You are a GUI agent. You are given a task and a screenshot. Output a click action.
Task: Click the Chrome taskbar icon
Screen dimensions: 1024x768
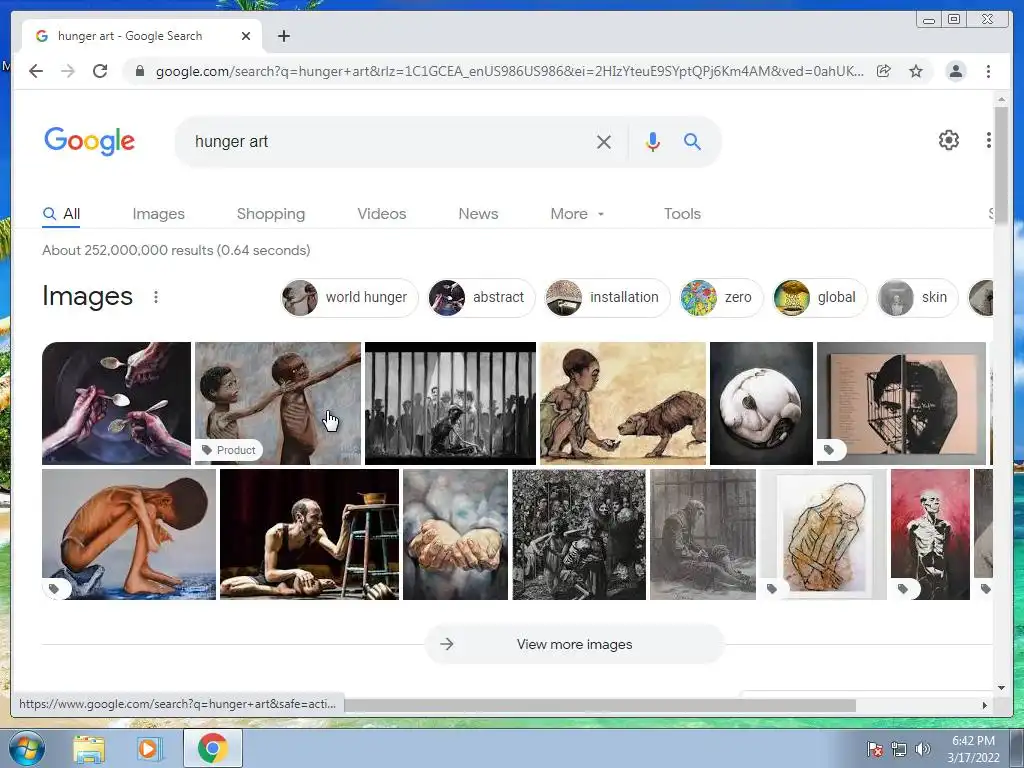coord(212,748)
